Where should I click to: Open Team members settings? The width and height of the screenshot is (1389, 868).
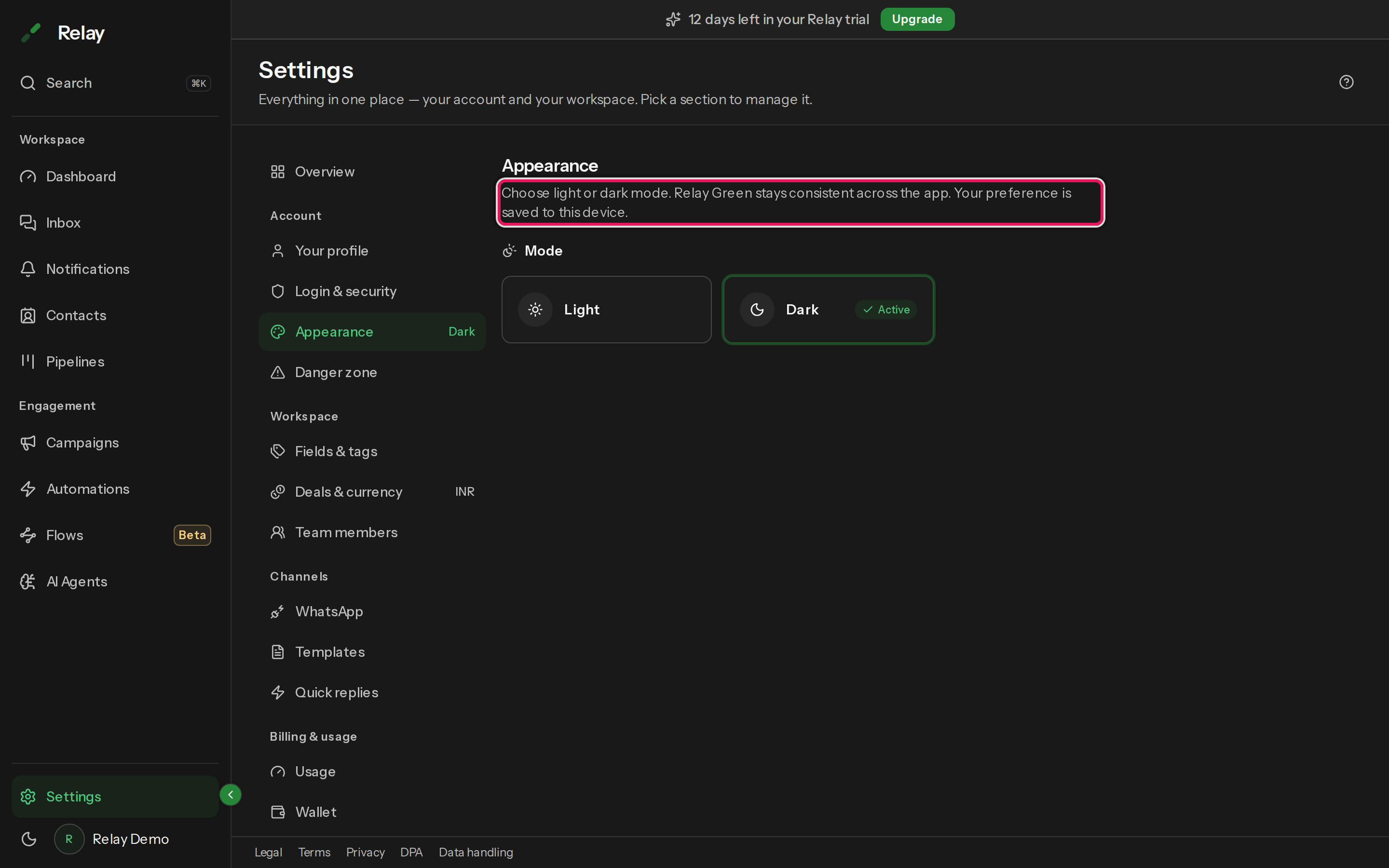coord(372,532)
